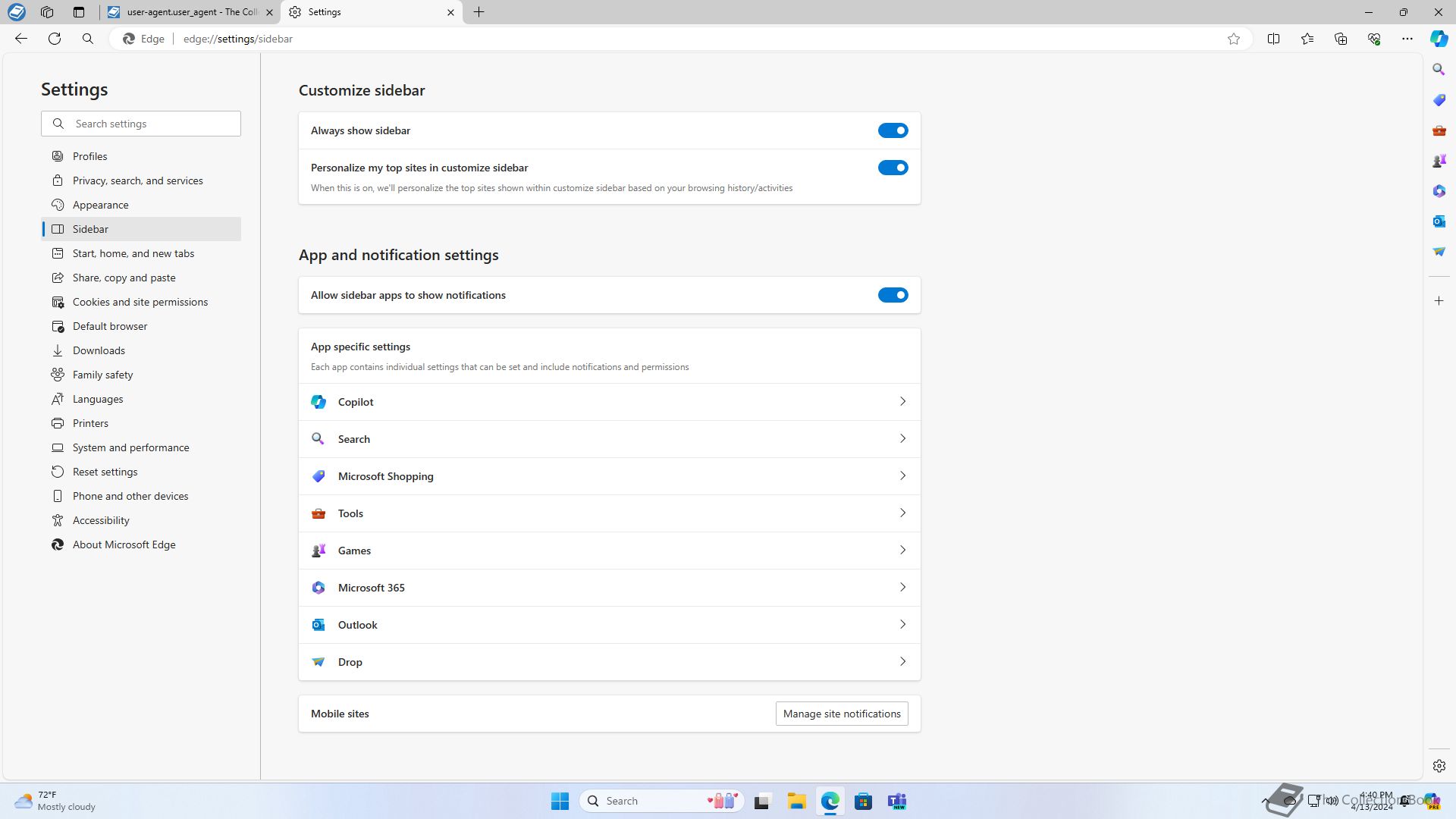The height and width of the screenshot is (819, 1456).
Task: Close the Settings tab
Action: click(450, 12)
